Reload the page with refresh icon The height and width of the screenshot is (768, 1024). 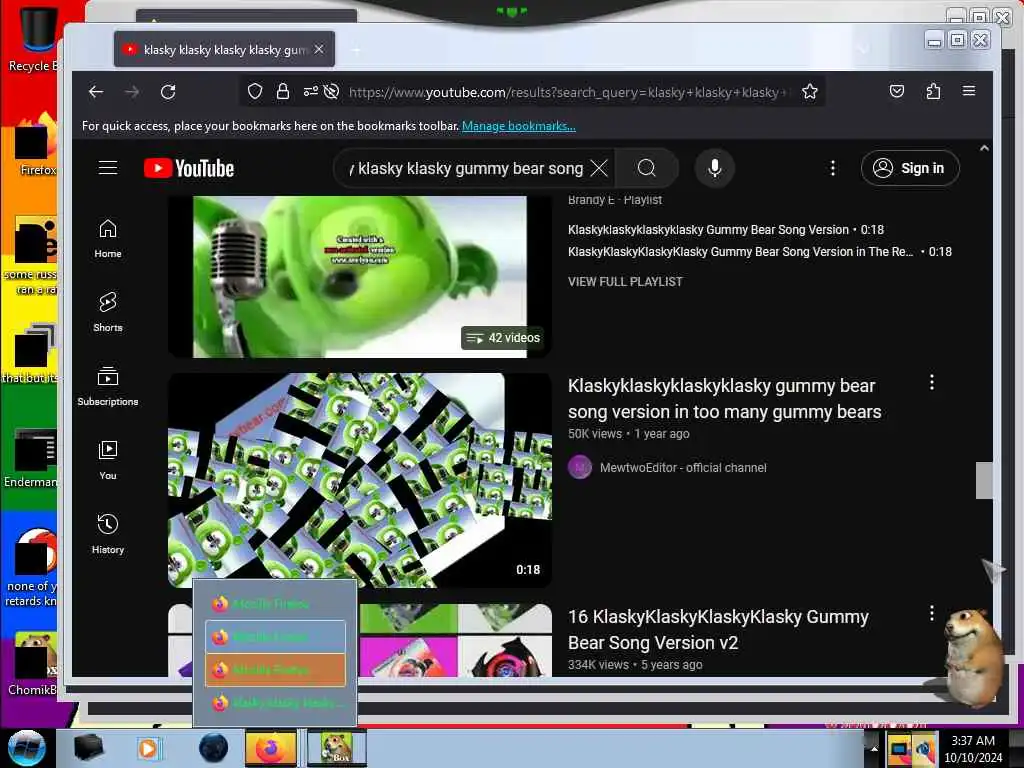168,91
